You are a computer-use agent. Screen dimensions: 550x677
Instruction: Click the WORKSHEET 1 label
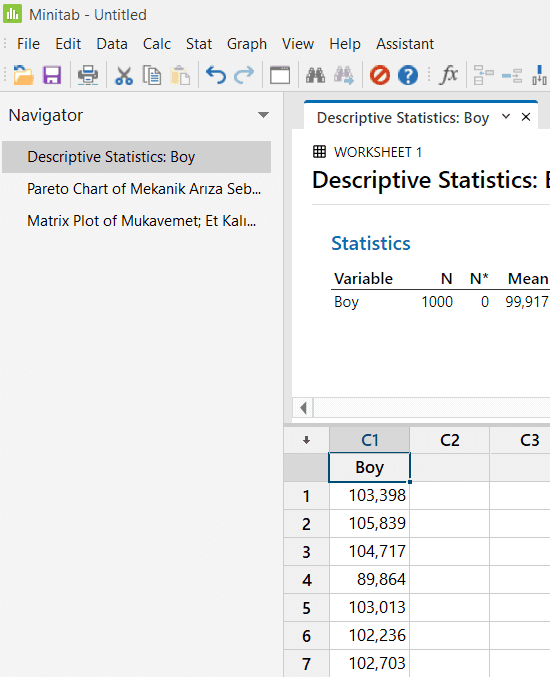(x=377, y=152)
